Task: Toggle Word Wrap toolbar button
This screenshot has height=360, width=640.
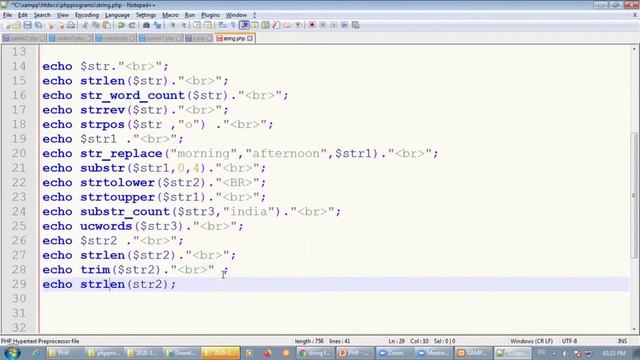Action: (x=222, y=25)
